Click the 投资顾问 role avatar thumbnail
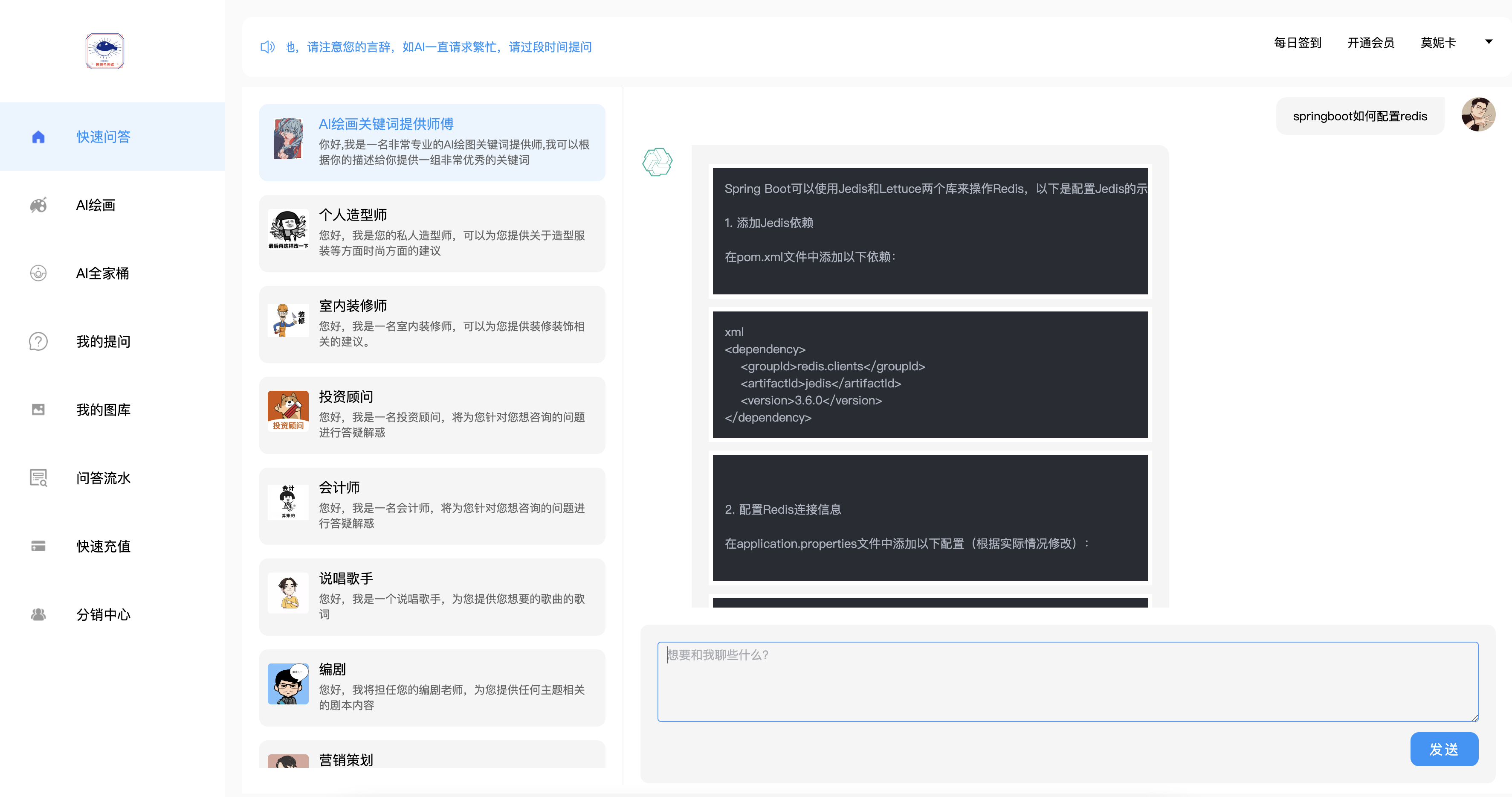1512x797 pixels. 288,410
